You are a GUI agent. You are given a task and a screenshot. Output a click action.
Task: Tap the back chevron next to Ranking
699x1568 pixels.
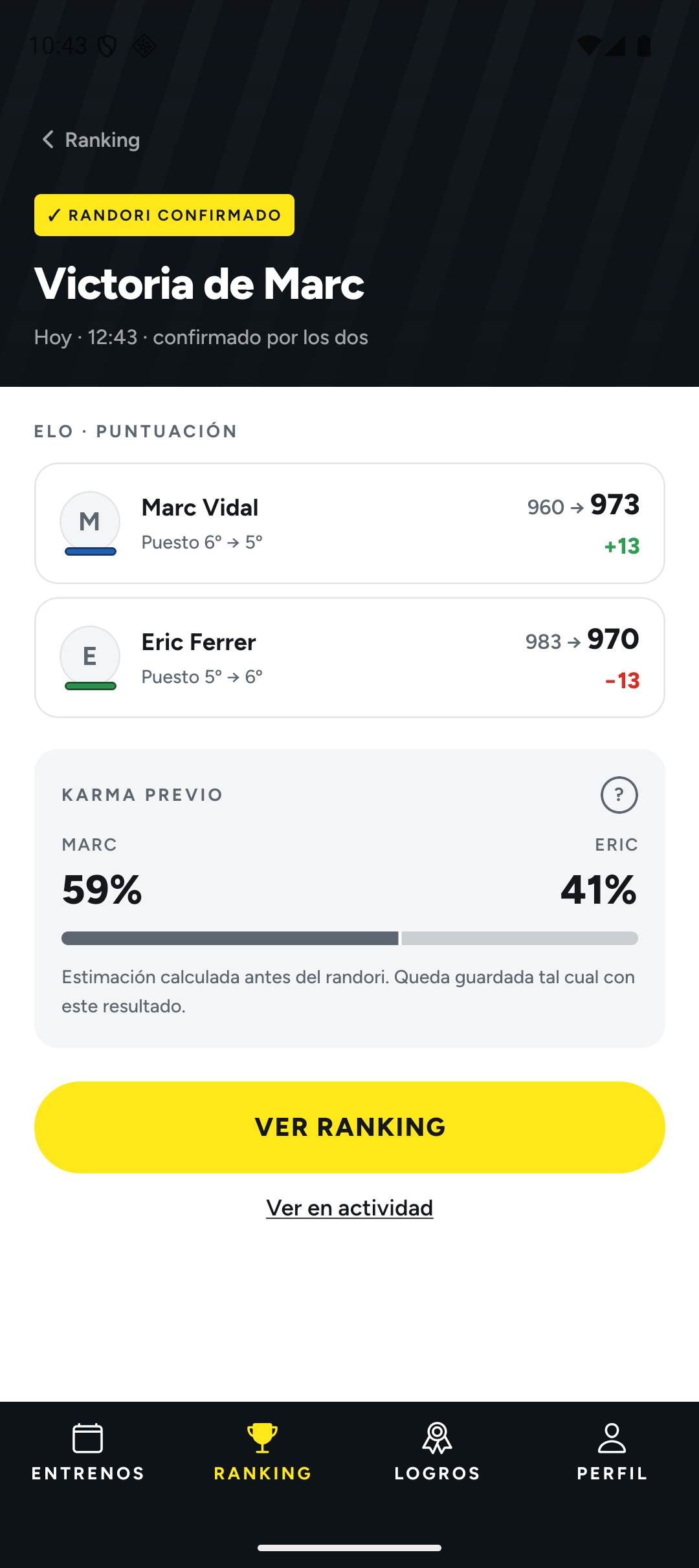tap(48, 140)
